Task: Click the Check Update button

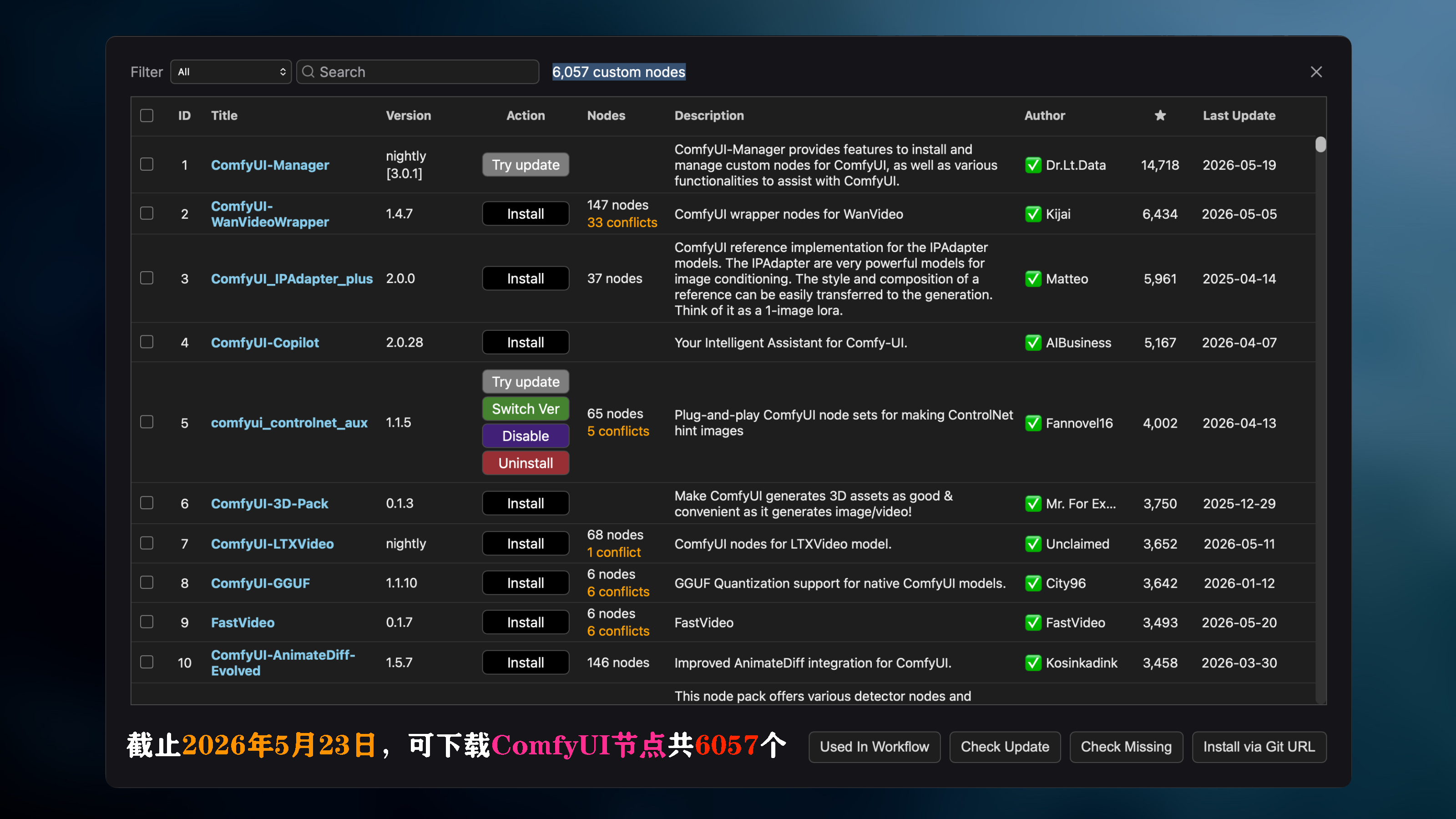Action: tap(1005, 747)
